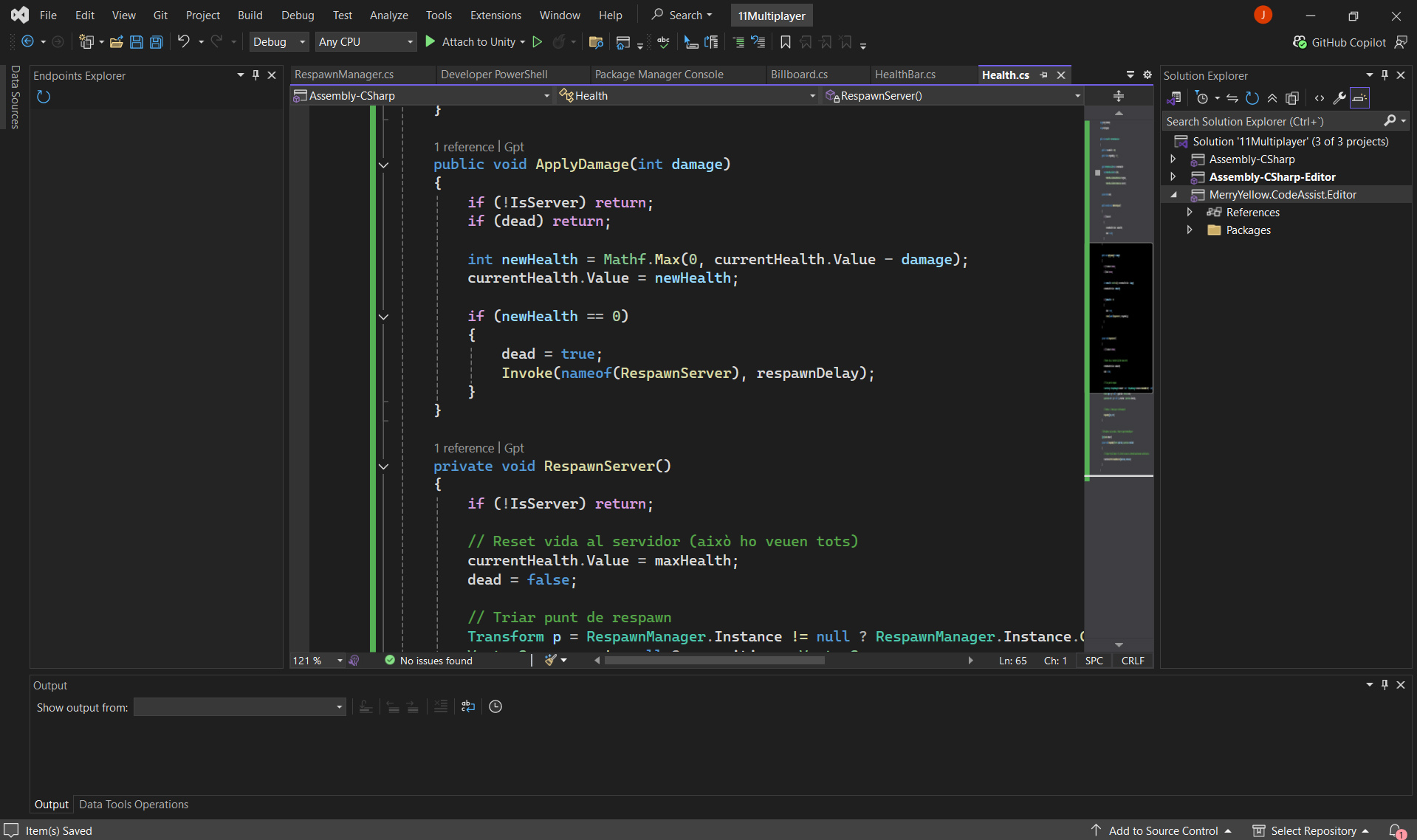This screenshot has width=1417, height=840.
Task: Click the GitHub Copilot icon
Action: pos(1300,42)
